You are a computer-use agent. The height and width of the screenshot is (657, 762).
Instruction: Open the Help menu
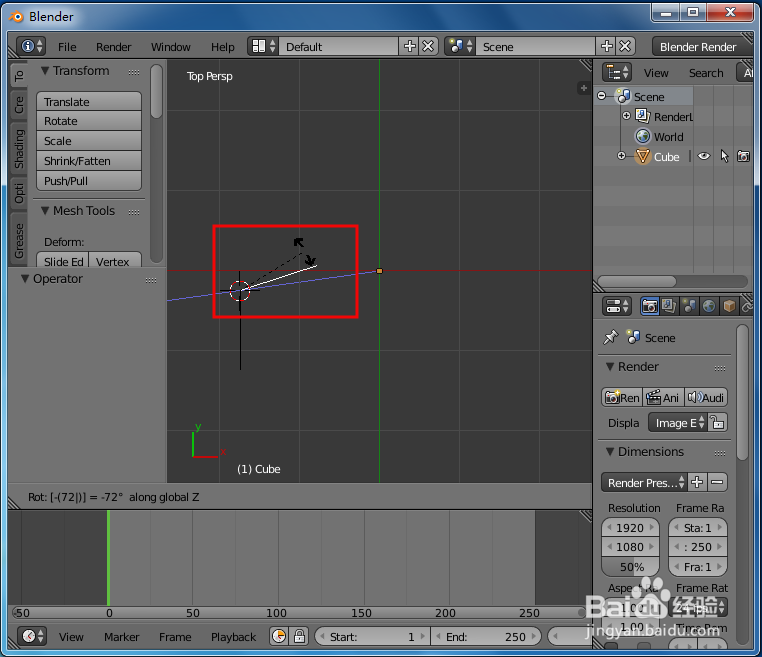coord(223,47)
